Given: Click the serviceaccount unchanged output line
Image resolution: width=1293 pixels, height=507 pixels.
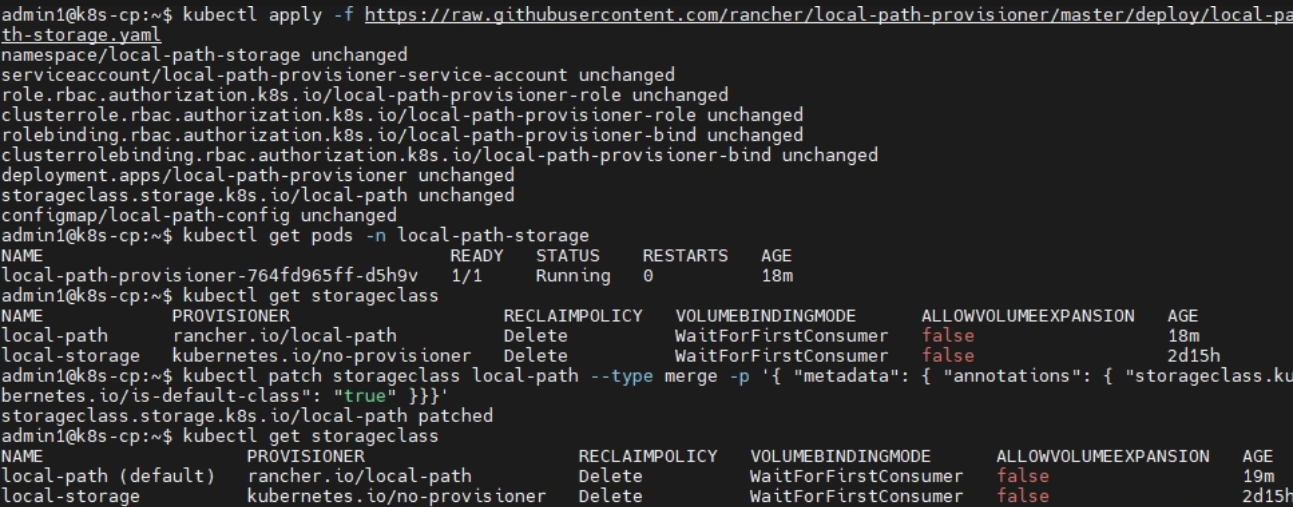Looking at the screenshot, I should (x=337, y=75).
